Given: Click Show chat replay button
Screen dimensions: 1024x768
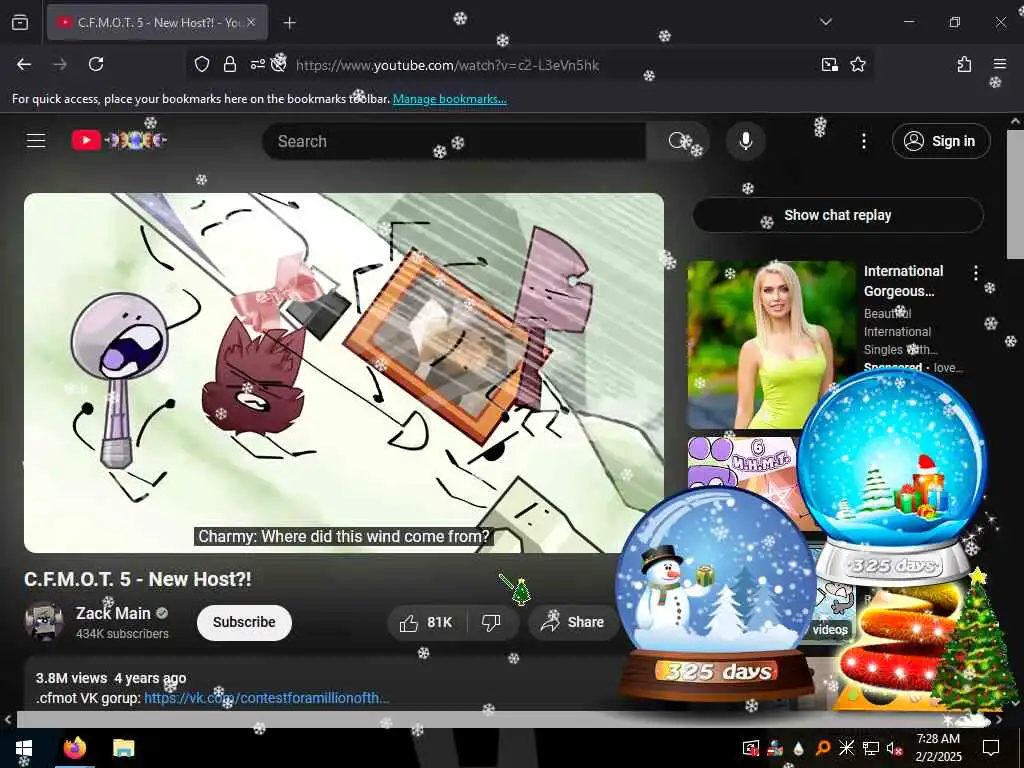Looking at the screenshot, I should [838, 215].
